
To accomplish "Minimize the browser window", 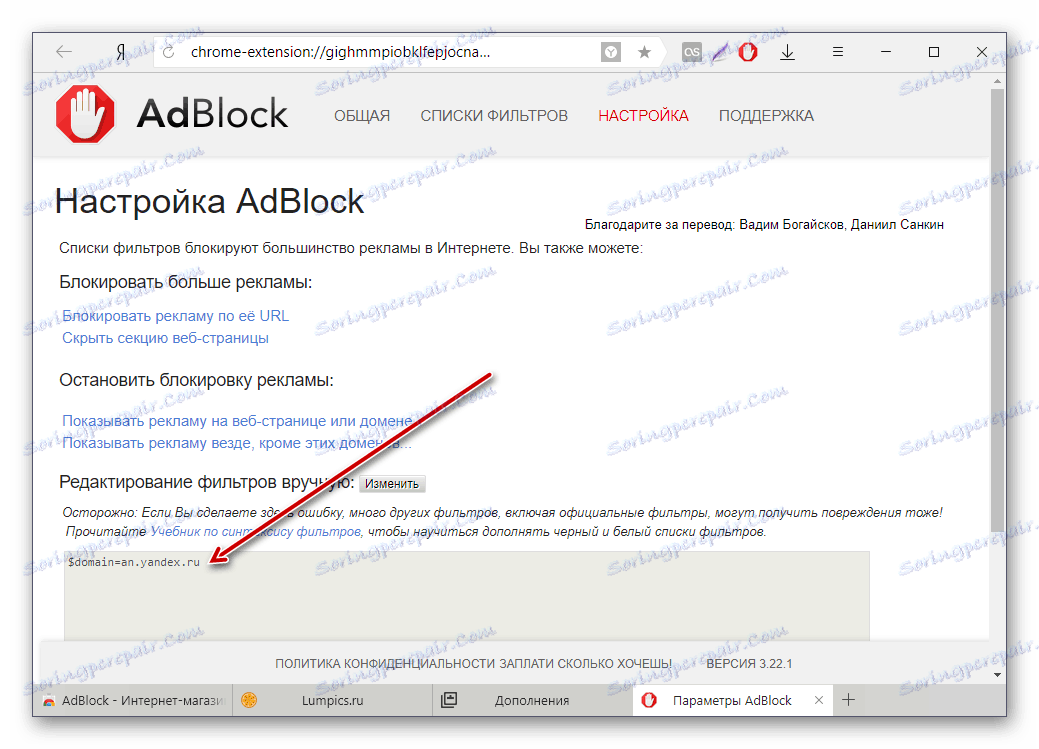I will 886,52.
